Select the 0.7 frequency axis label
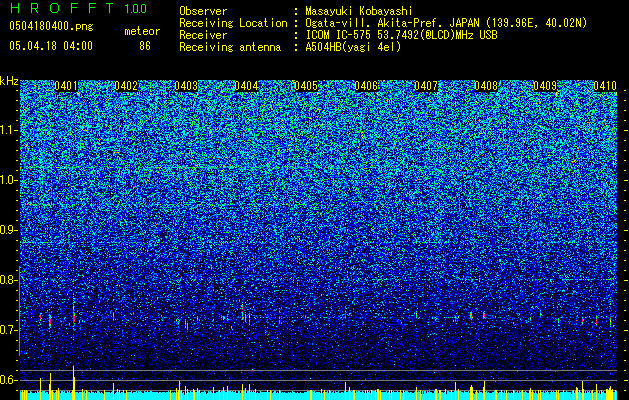Screen dimensions: 629x400 7,330
